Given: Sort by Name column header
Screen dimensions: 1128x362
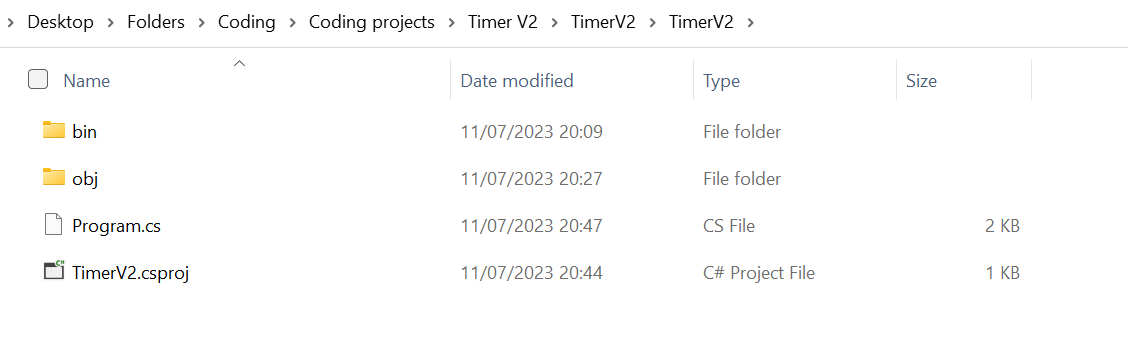Looking at the screenshot, I should point(86,81).
